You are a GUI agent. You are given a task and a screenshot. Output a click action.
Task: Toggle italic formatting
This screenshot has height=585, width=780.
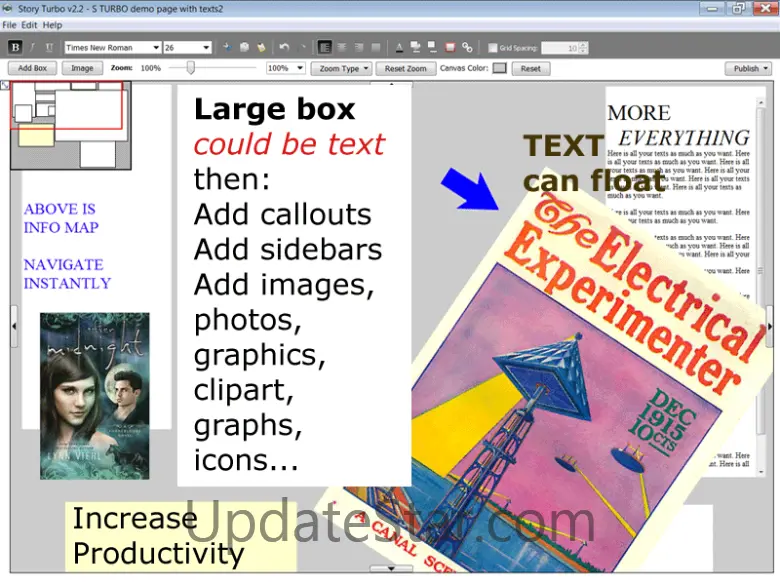(x=32, y=47)
